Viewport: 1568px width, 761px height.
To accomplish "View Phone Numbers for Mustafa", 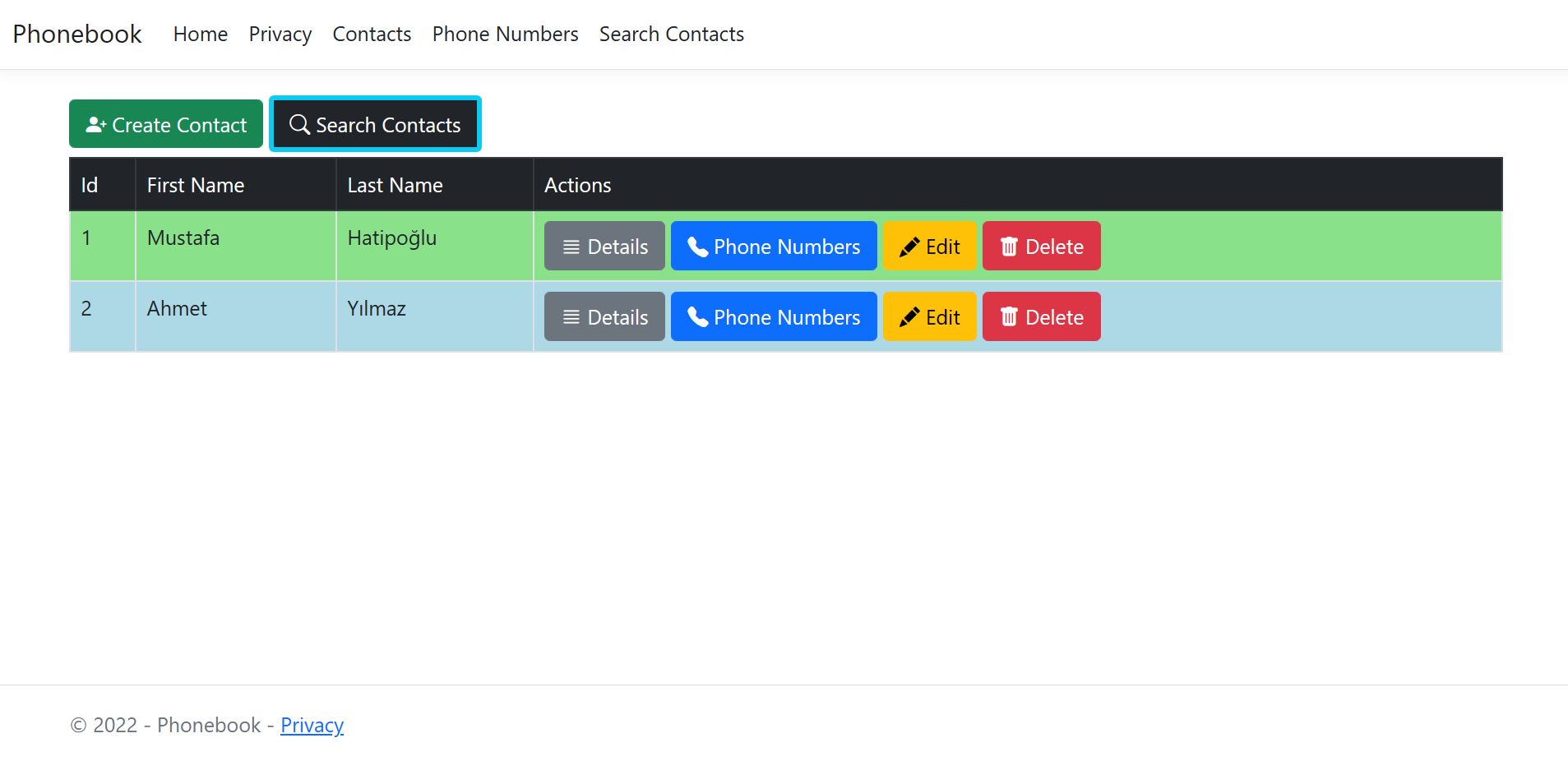I will [x=774, y=246].
